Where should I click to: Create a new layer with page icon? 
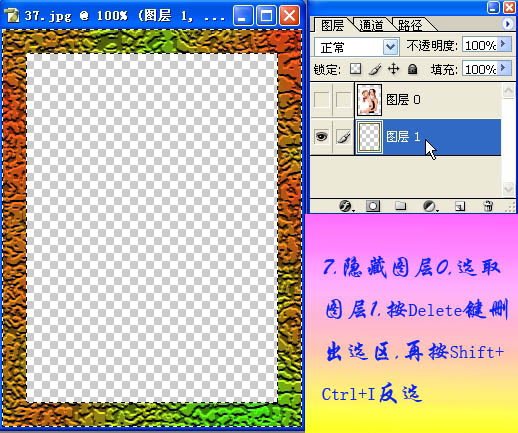tap(460, 206)
